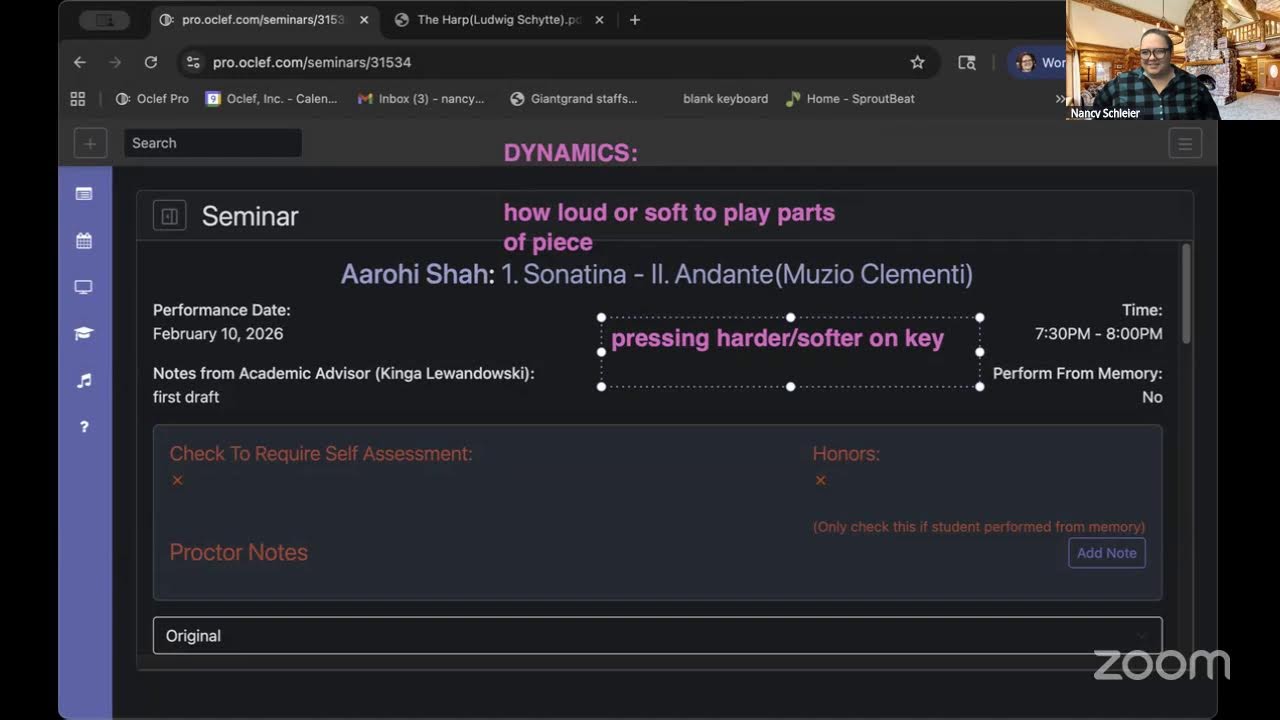View site information icon in address bar
The width and height of the screenshot is (1280, 720).
[x=194, y=62]
